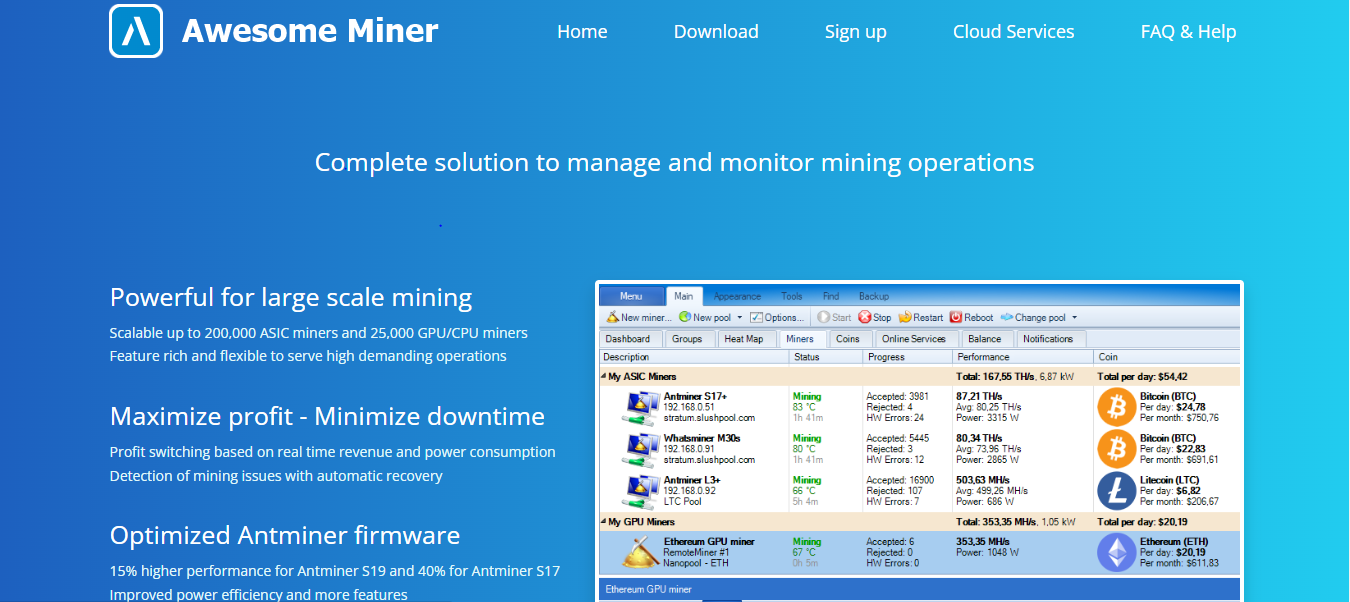Select the Ethereum GPU miner row name
The height and width of the screenshot is (602, 1350).
click(x=709, y=542)
